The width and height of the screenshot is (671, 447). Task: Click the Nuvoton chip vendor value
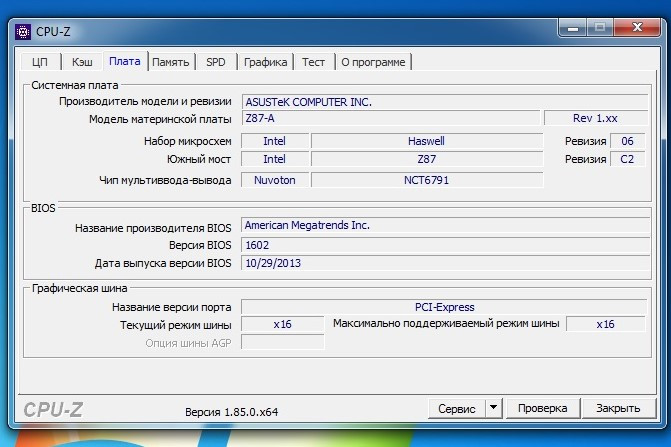pyautogui.click(x=275, y=180)
